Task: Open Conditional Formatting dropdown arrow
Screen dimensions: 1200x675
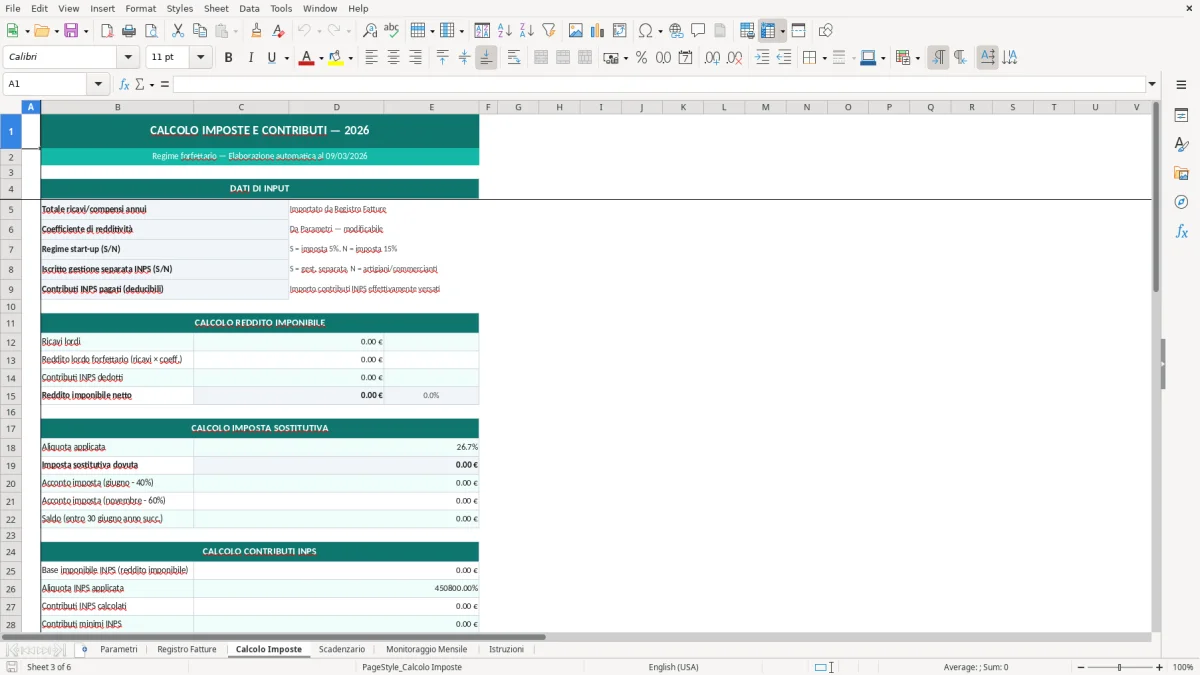Action: click(x=917, y=58)
